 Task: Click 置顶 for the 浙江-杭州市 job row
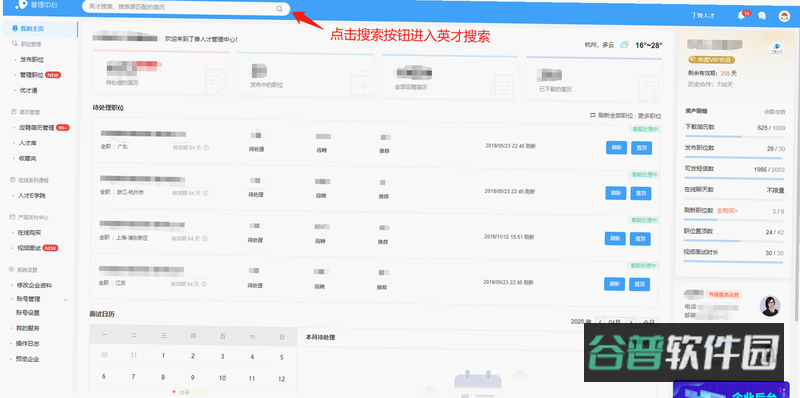(641, 193)
